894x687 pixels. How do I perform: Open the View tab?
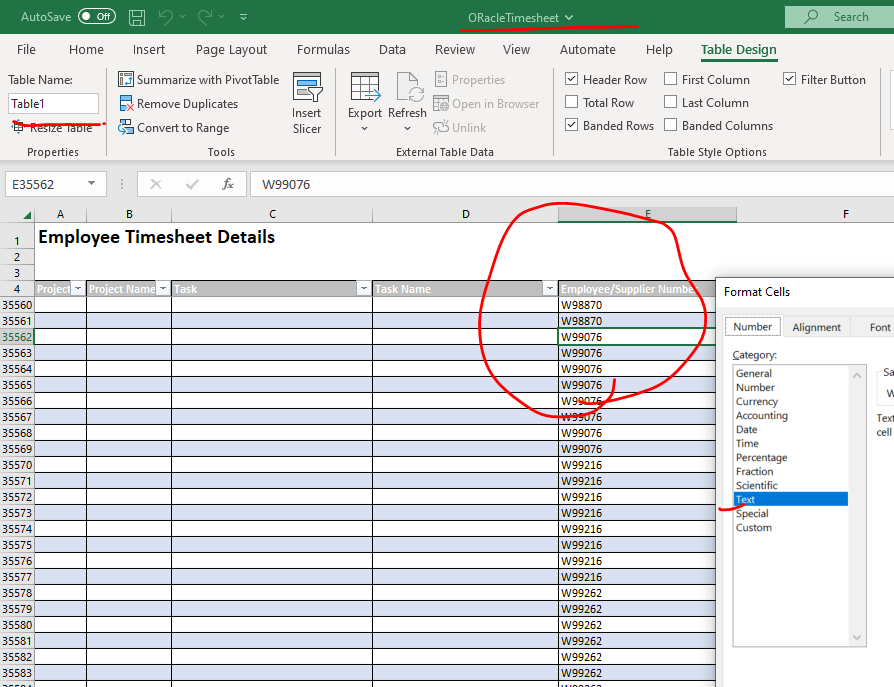coord(516,50)
